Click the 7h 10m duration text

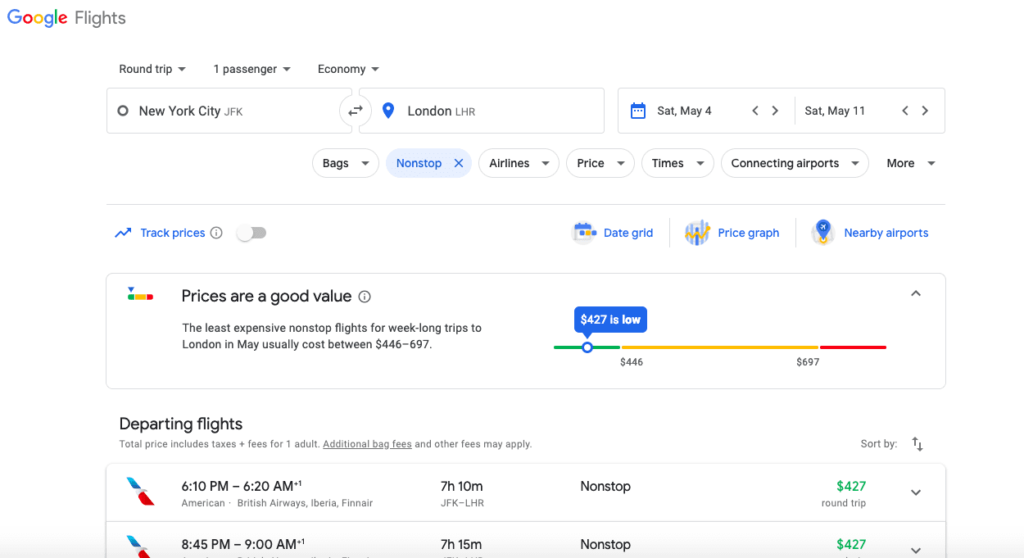(x=462, y=486)
